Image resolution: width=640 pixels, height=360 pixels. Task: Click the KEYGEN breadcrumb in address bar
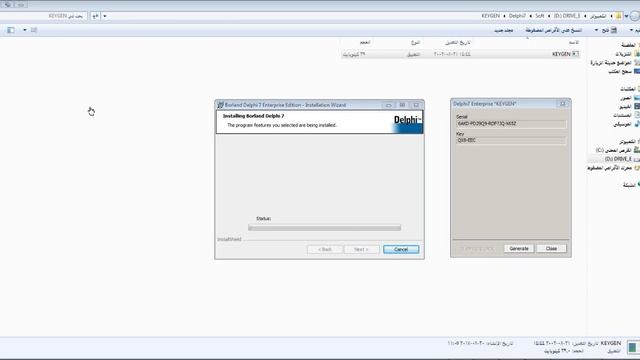[490, 16]
